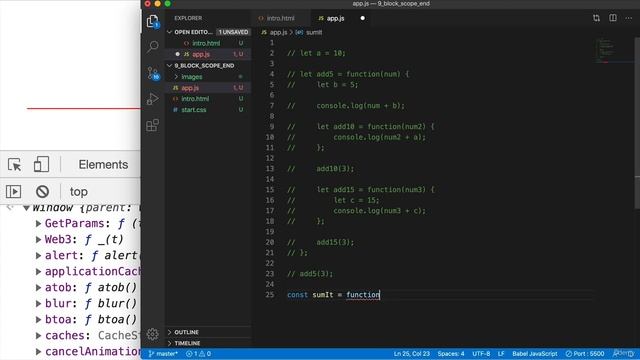
Task: Click the master branch status item
Action: [x=163, y=354]
